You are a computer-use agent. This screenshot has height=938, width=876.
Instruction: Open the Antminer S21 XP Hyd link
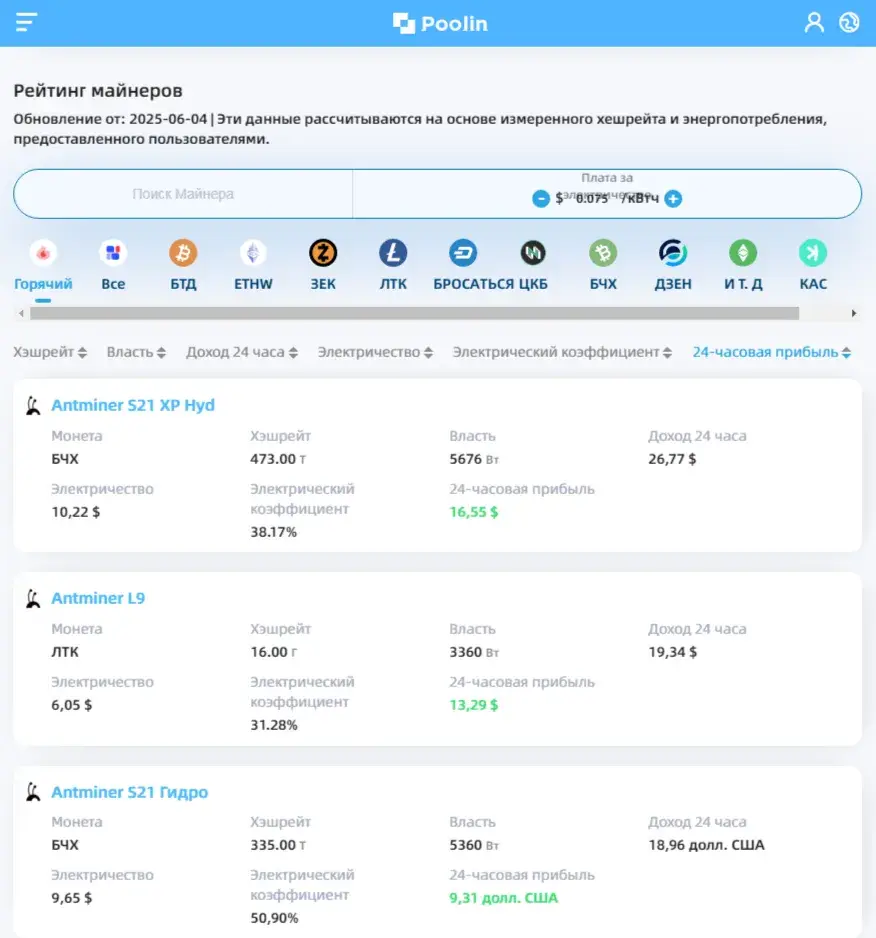click(x=133, y=405)
